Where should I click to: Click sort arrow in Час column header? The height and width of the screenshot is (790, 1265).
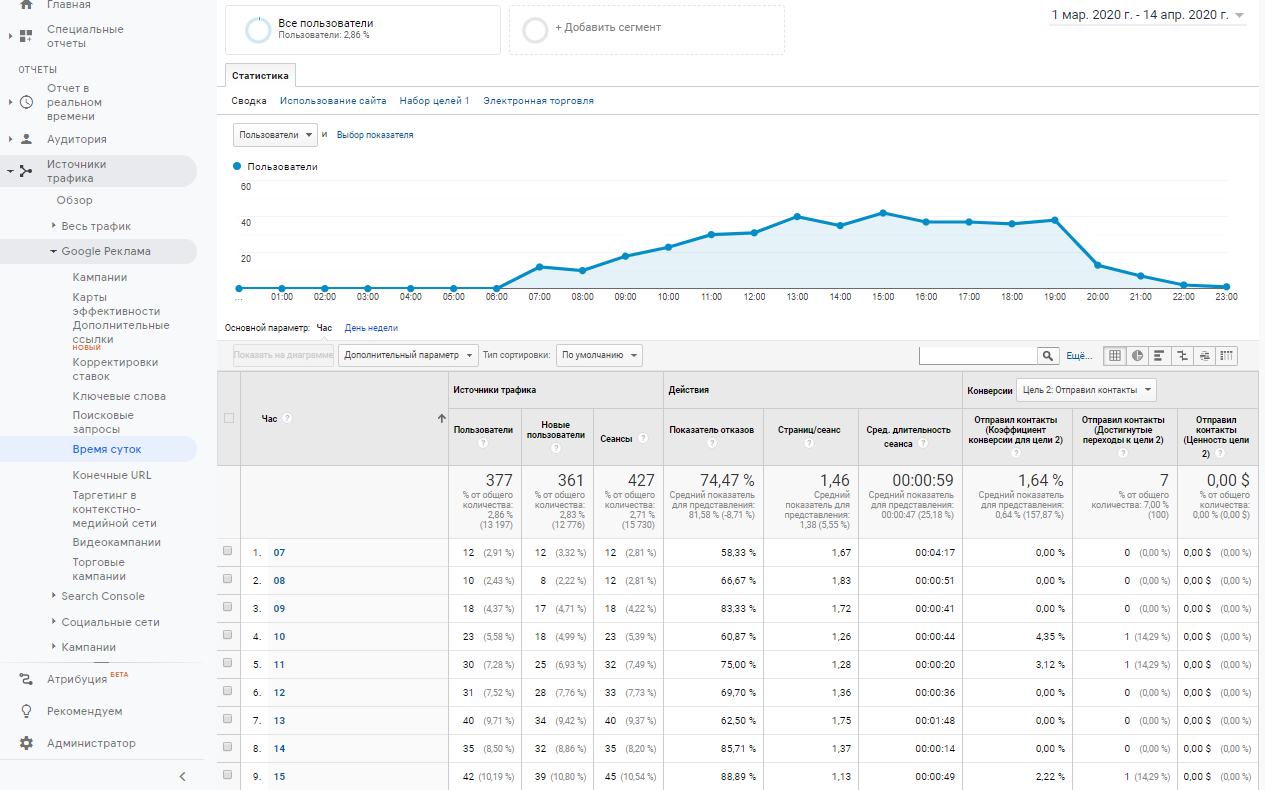441,419
